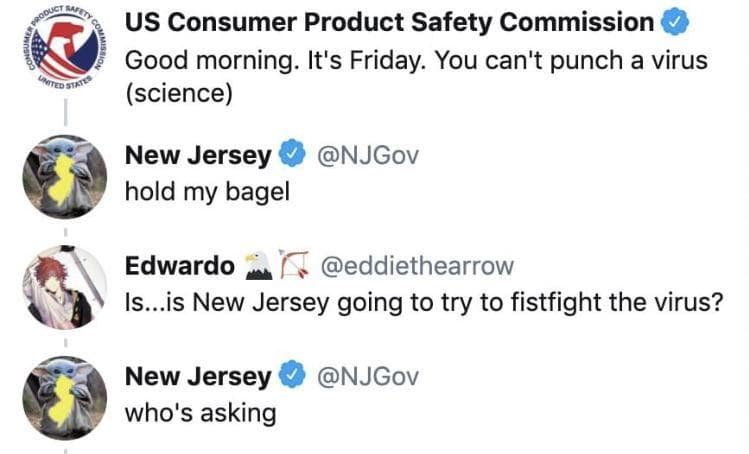Open the Edwardo display name link
The height and width of the screenshot is (454, 749).
click(x=178, y=266)
